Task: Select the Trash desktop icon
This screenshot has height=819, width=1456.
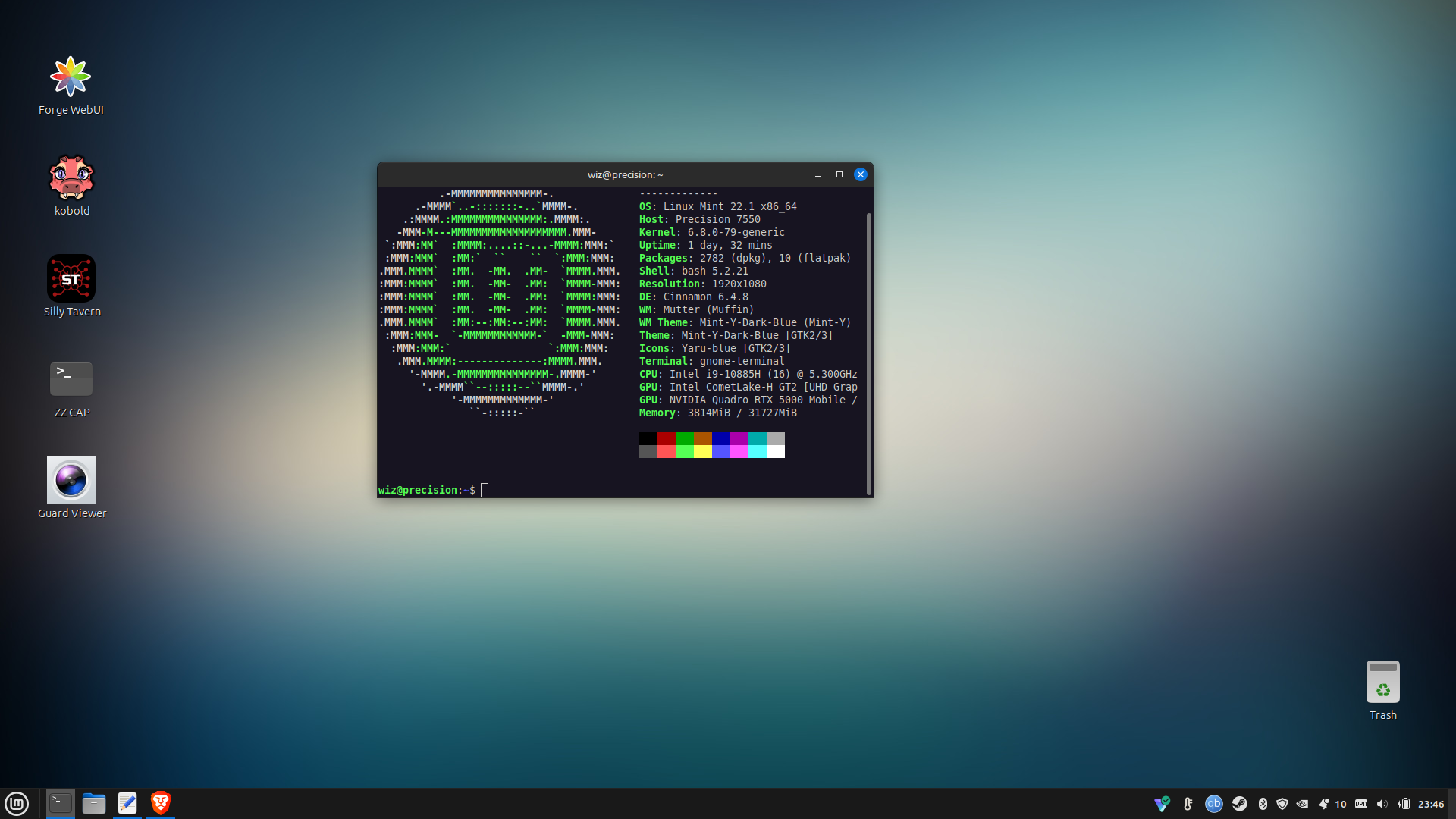Action: coord(1382,690)
